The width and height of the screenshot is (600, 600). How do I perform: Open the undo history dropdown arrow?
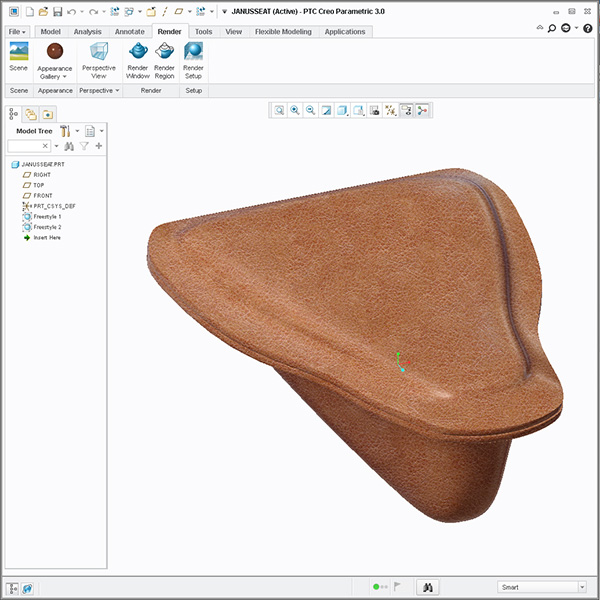click(x=82, y=12)
